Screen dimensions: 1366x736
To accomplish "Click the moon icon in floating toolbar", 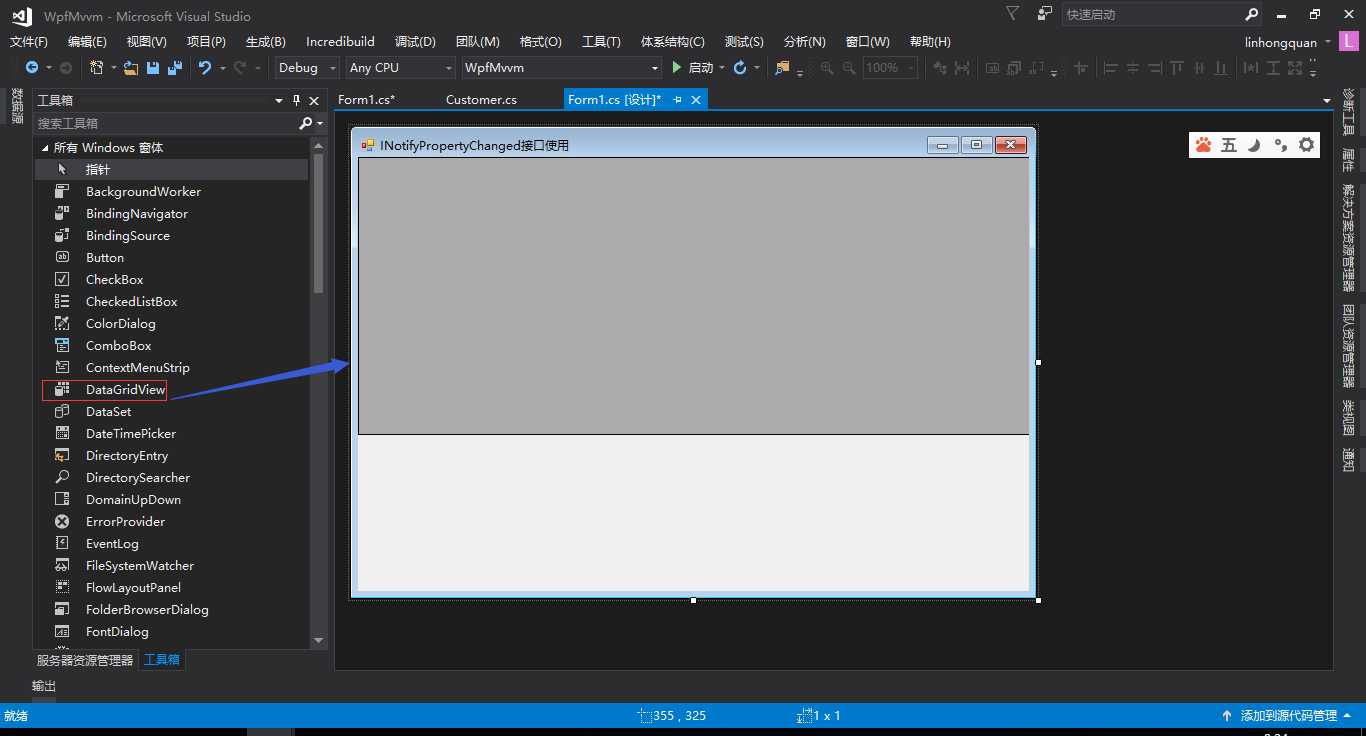I will pos(1254,145).
